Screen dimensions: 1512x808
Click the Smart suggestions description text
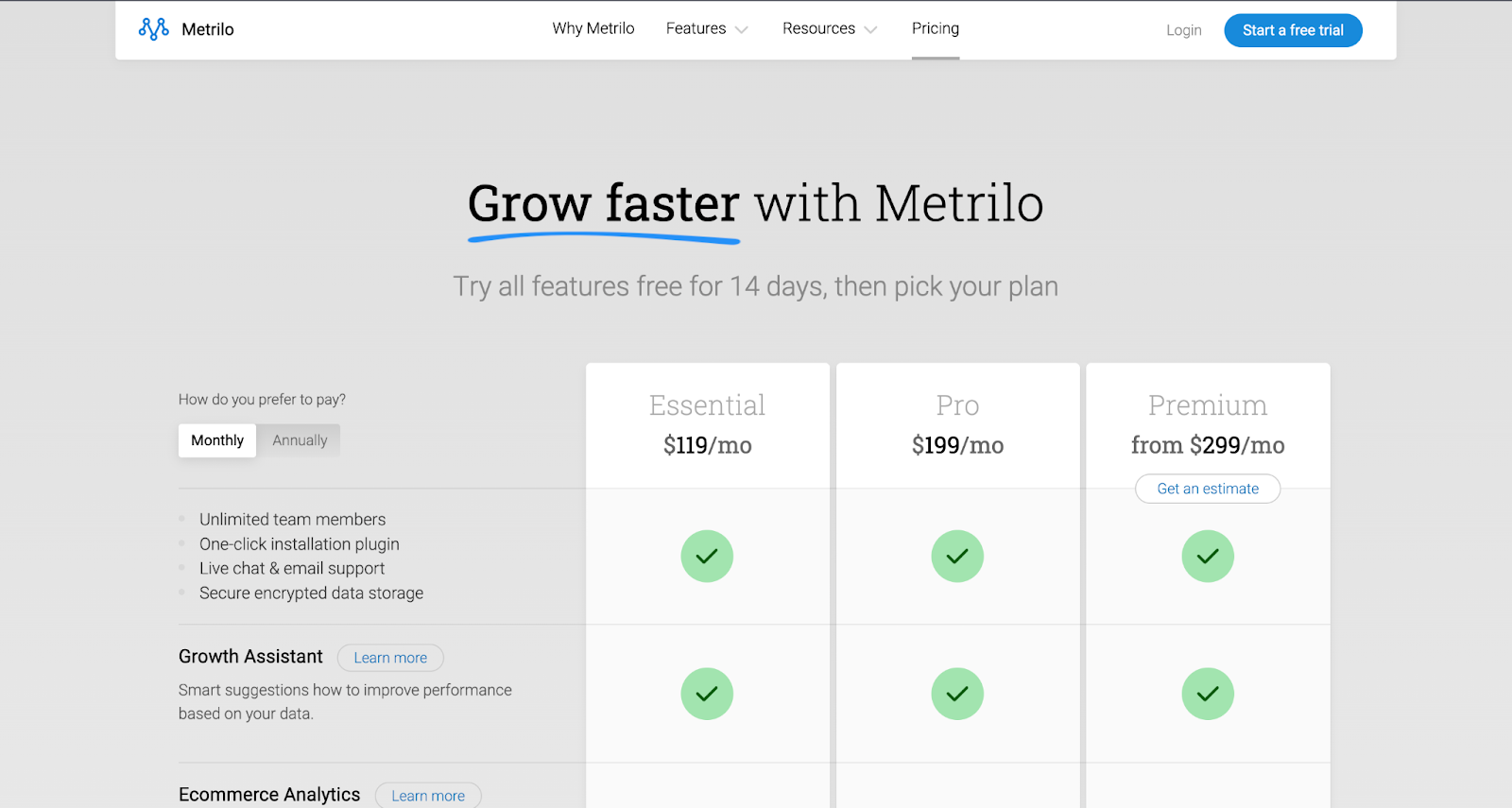[345, 702]
